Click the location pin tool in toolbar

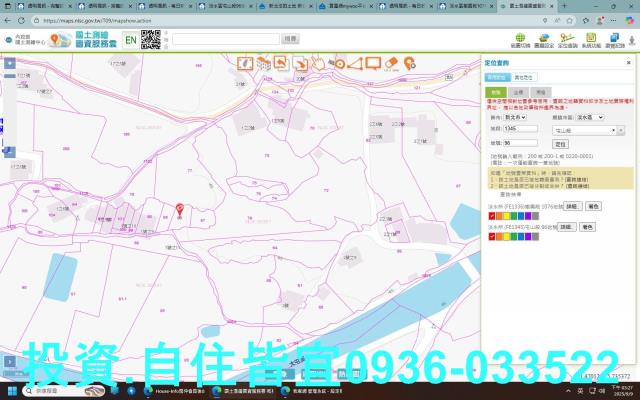(x=410, y=63)
